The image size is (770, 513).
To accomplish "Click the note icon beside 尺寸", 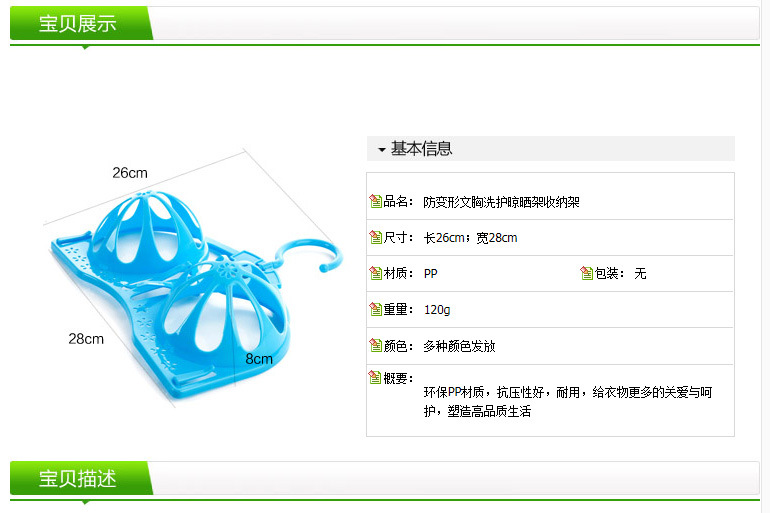I will pyautogui.click(x=375, y=237).
